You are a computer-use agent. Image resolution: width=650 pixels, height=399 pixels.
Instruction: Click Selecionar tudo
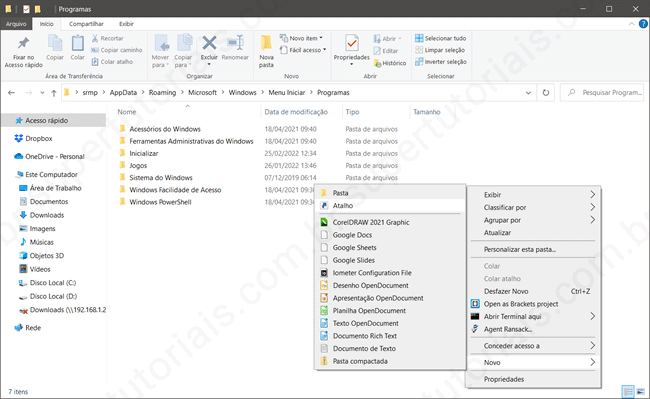click(440, 38)
